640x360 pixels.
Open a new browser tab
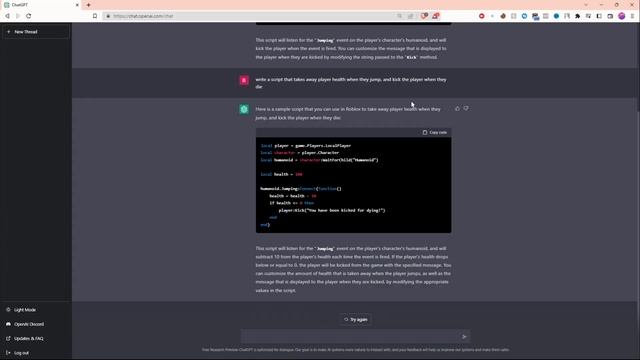[89, 5]
